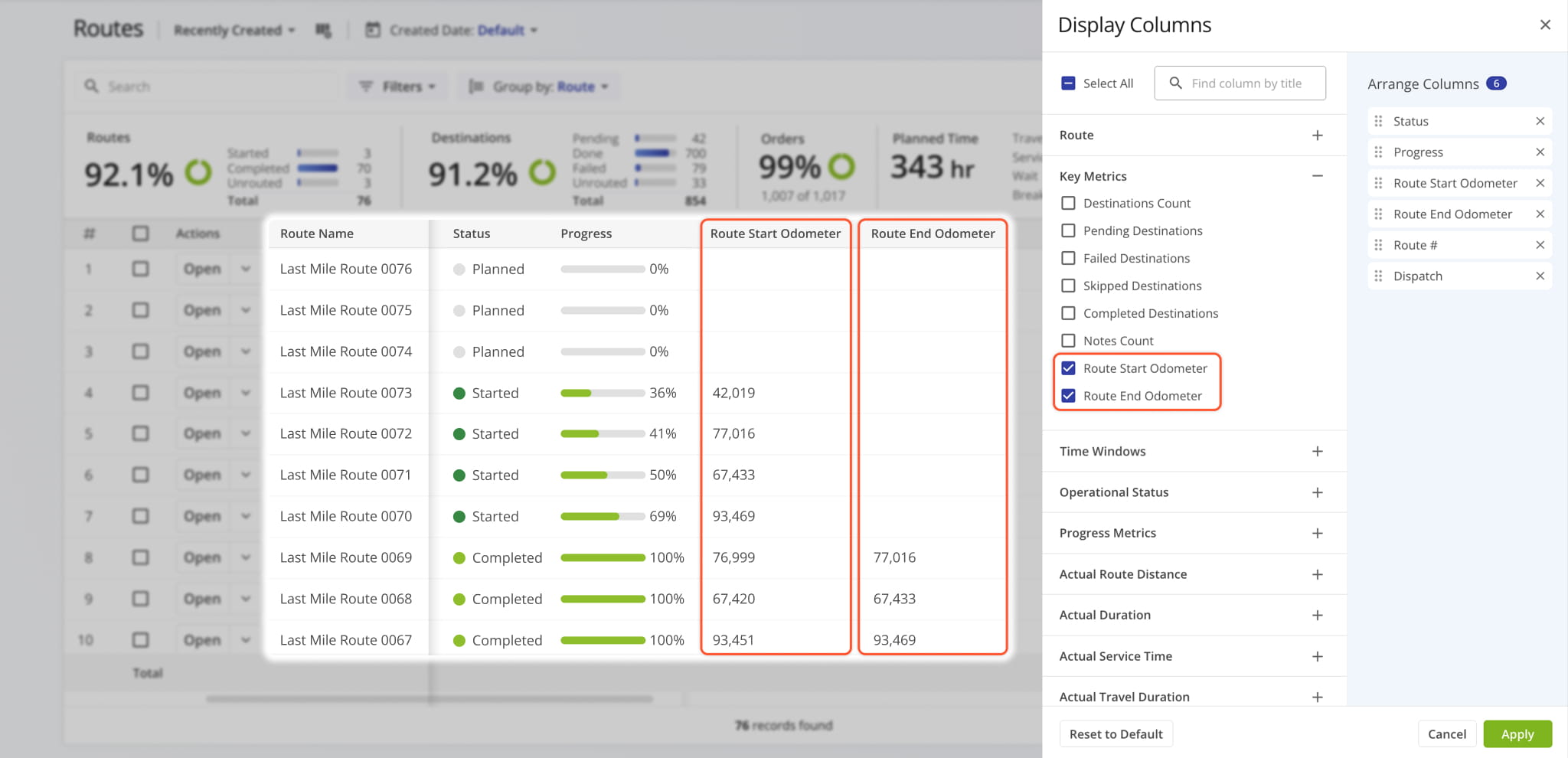
Task: Click drag handle next to Progress column
Action: (x=1378, y=152)
